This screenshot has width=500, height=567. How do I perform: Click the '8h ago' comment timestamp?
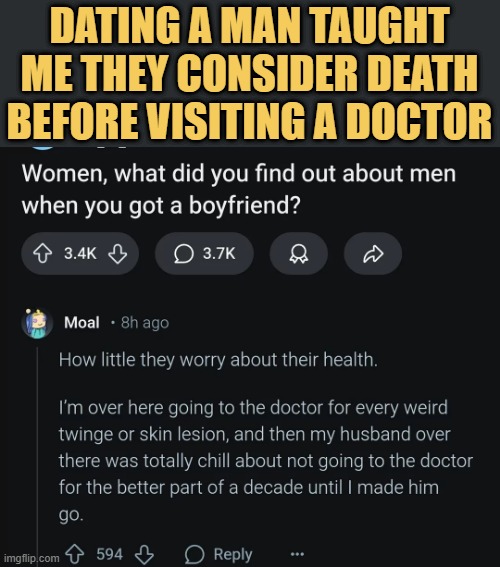point(145,323)
